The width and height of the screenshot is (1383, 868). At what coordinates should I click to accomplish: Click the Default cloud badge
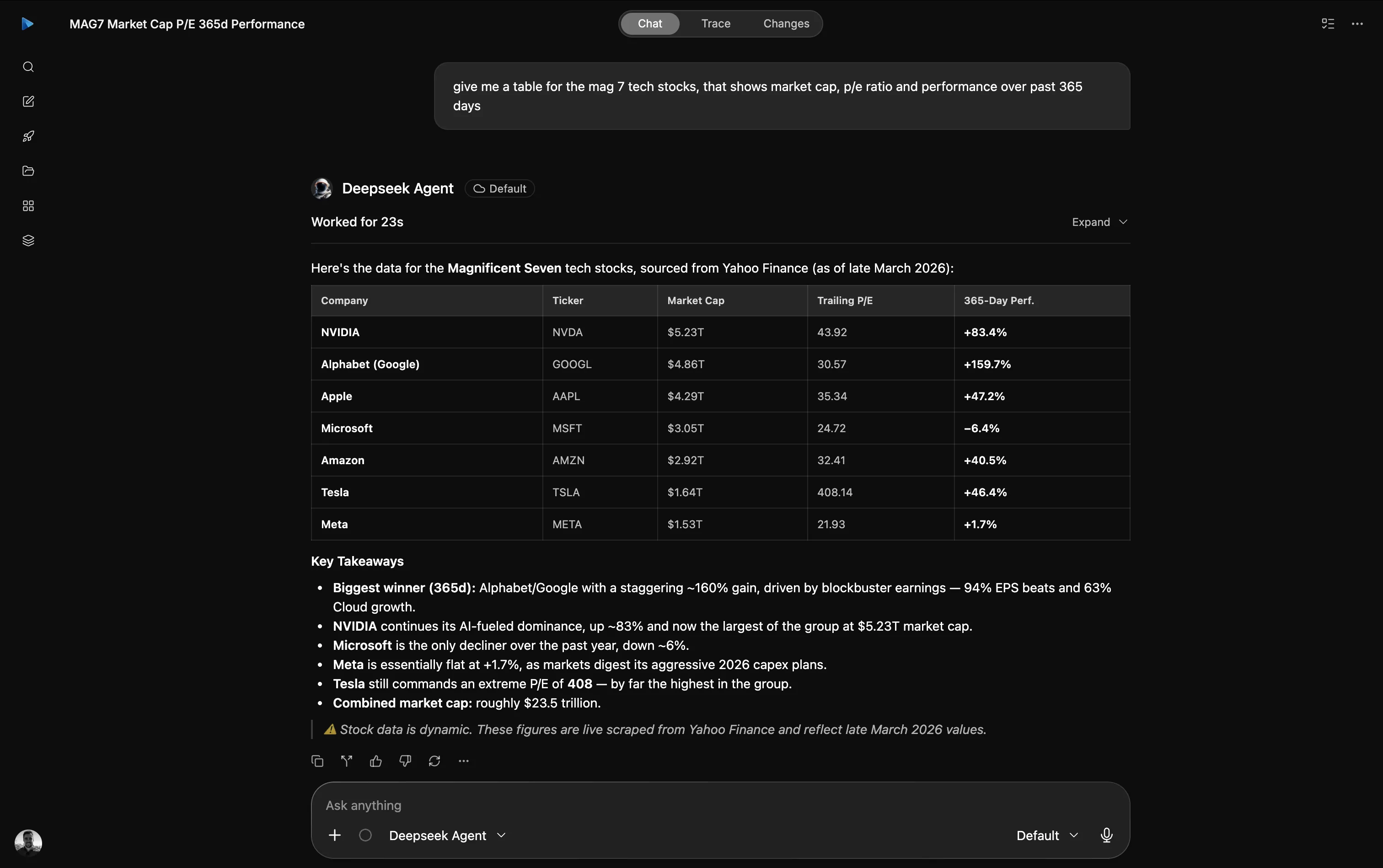click(499, 188)
